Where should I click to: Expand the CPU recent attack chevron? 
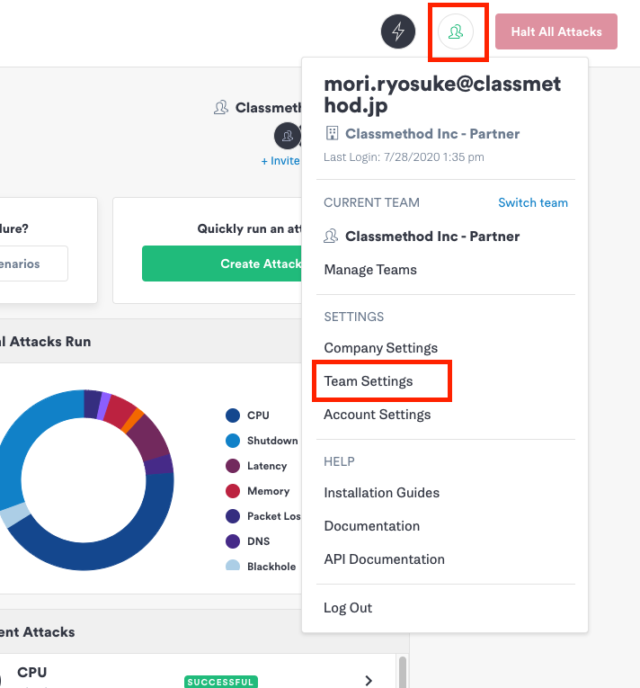(x=368, y=680)
